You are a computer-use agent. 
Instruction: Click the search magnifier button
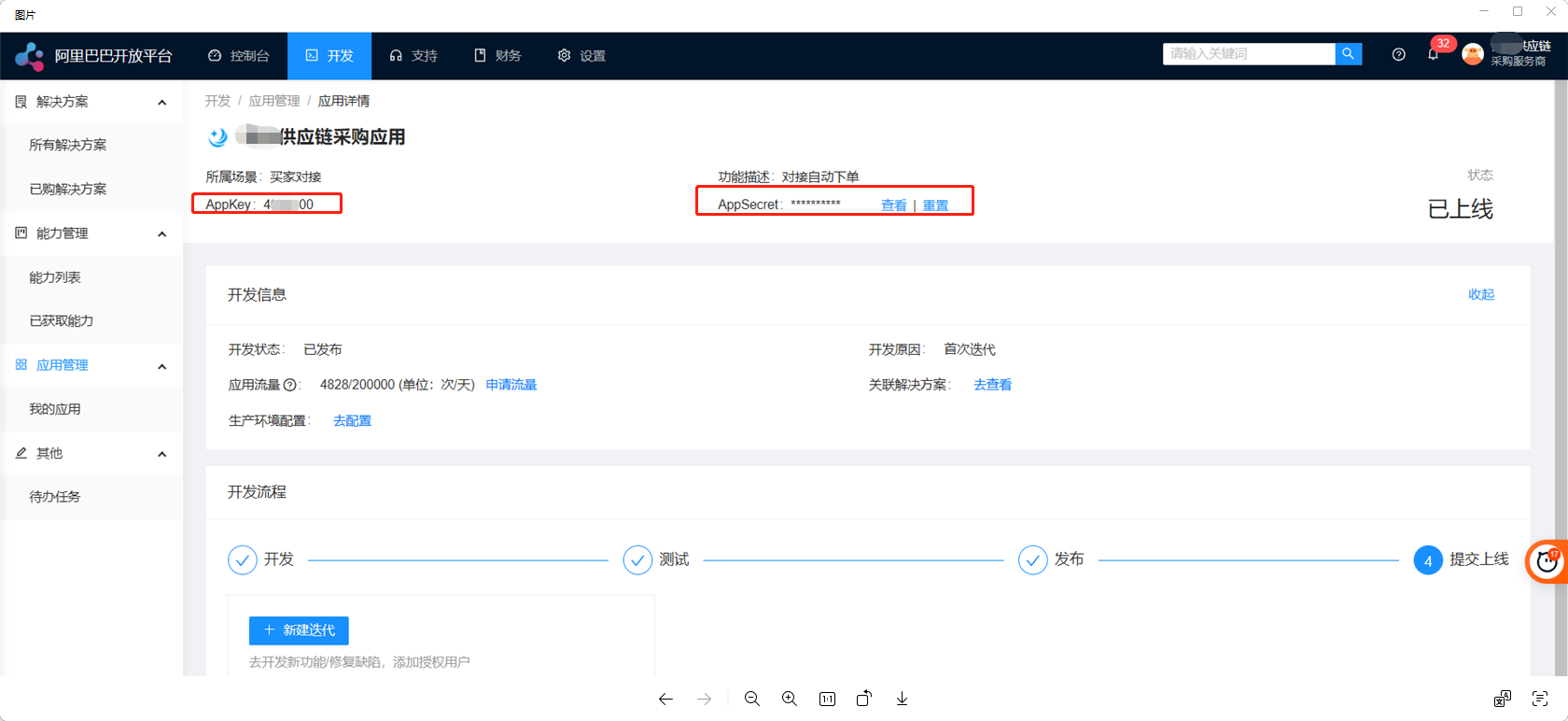pos(1348,54)
